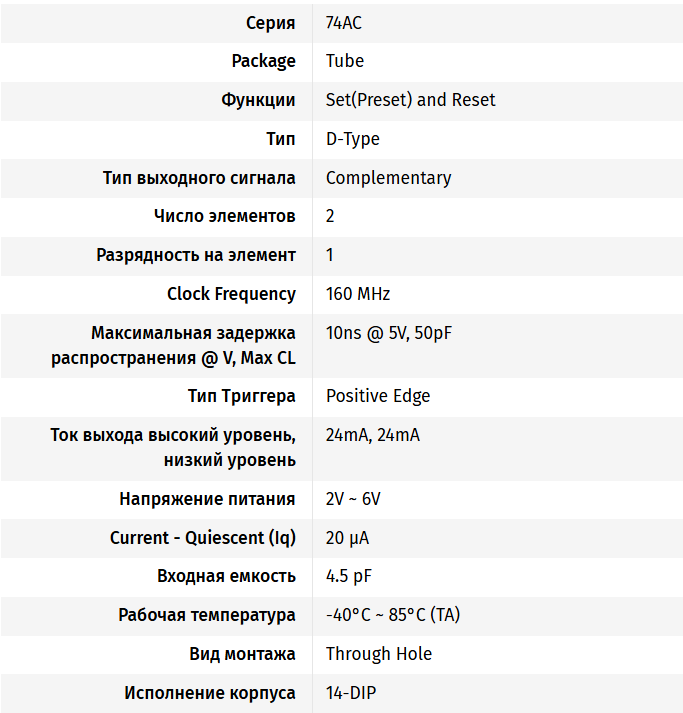Select the Positive Edge trigger value

378,396
